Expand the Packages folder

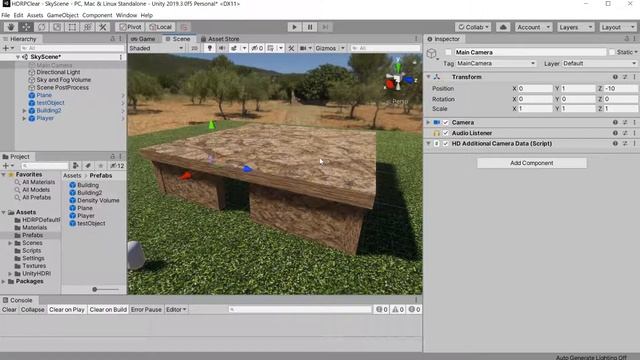[4, 282]
